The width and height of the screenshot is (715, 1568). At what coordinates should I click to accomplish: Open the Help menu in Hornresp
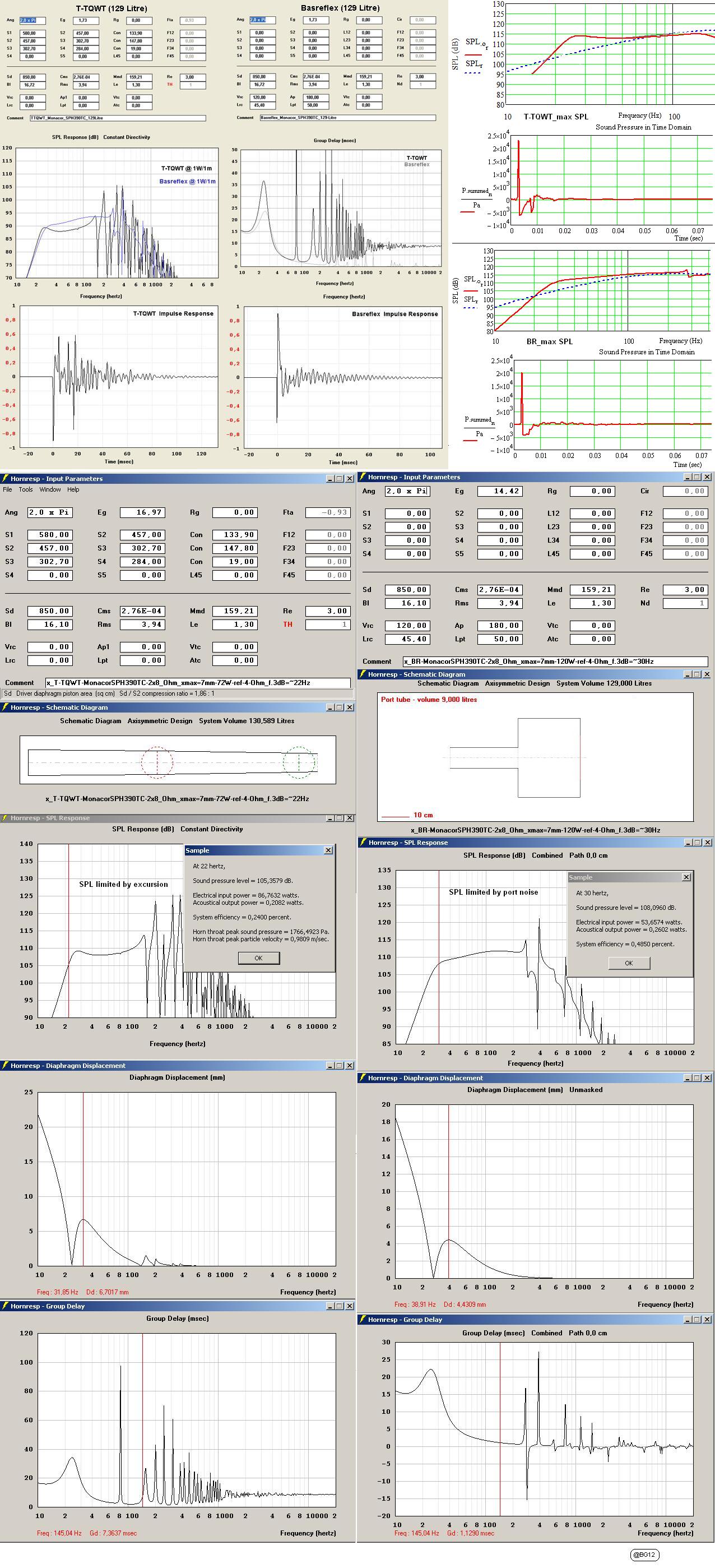click(x=73, y=489)
